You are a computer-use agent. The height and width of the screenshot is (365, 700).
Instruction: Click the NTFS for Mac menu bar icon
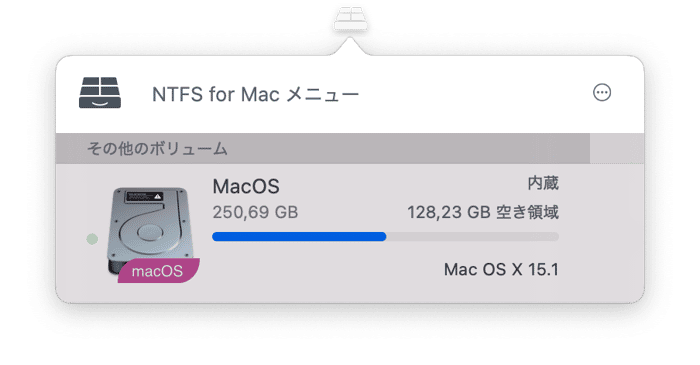350,19
